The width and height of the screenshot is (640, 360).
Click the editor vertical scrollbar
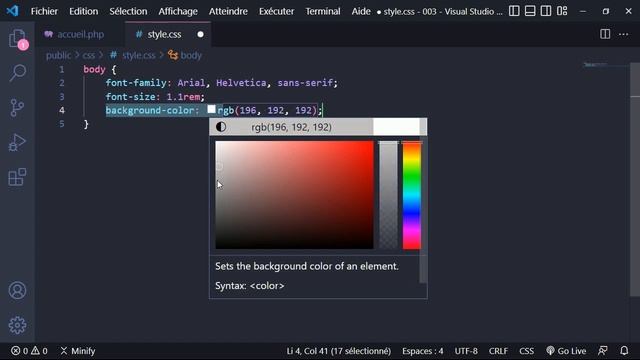click(x=635, y=180)
